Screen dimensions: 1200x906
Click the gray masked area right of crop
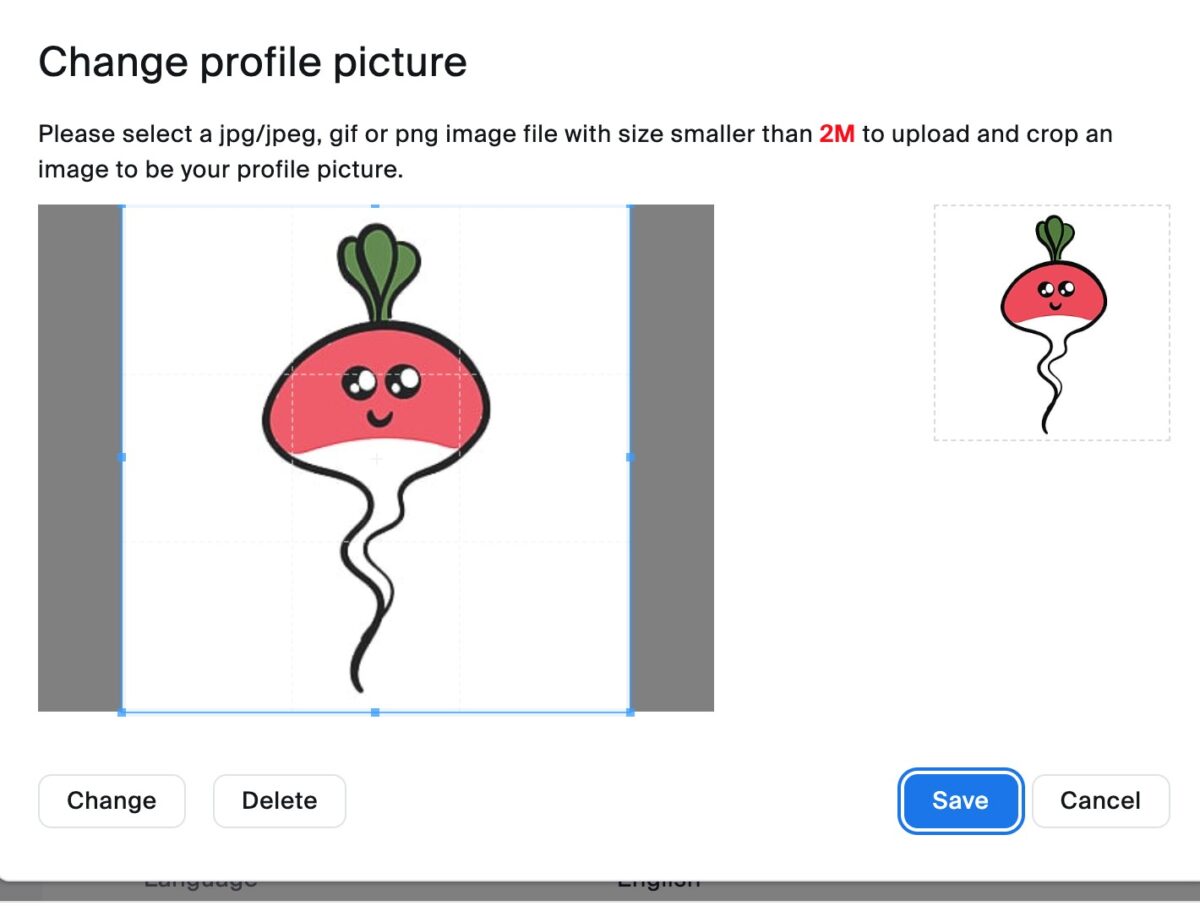point(672,458)
